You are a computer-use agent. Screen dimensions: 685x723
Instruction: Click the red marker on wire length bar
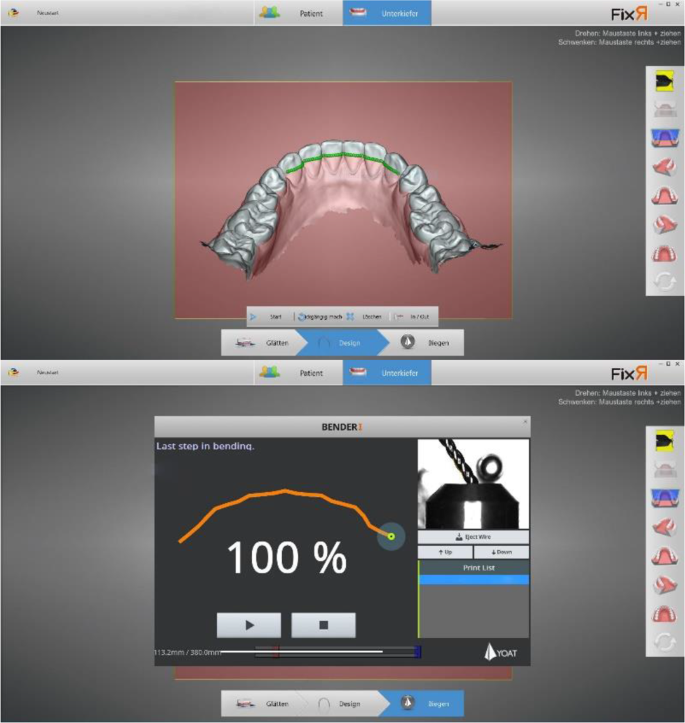click(276, 652)
